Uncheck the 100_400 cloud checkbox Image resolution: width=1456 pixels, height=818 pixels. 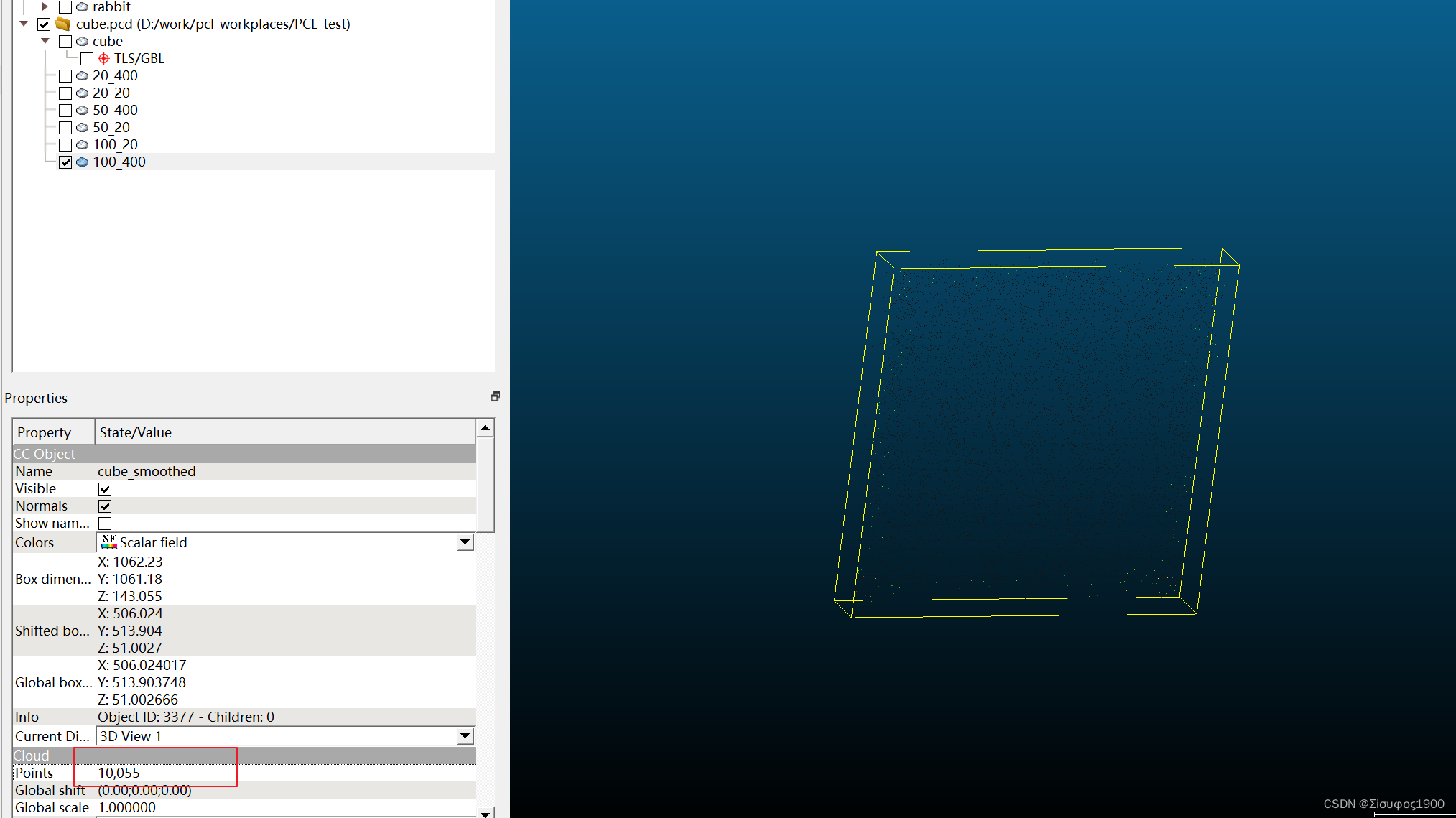pos(65,162)
